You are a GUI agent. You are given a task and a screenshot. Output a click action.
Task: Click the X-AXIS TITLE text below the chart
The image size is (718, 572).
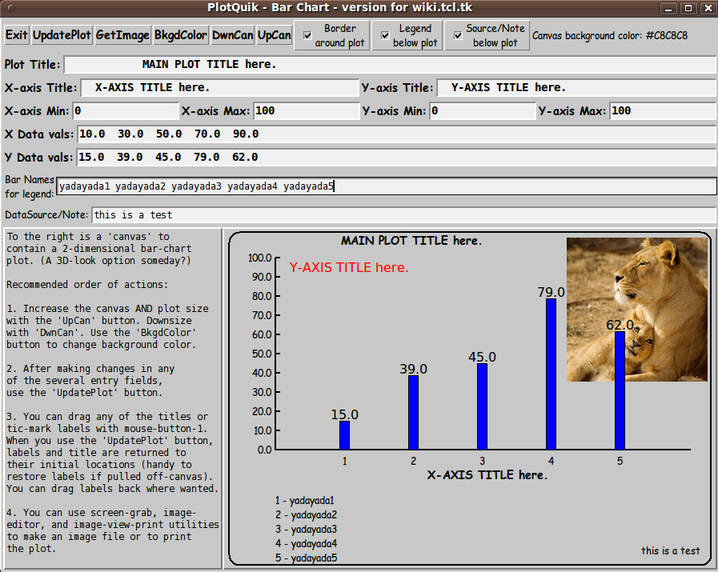pyautogui.click(x=487, y=475)
